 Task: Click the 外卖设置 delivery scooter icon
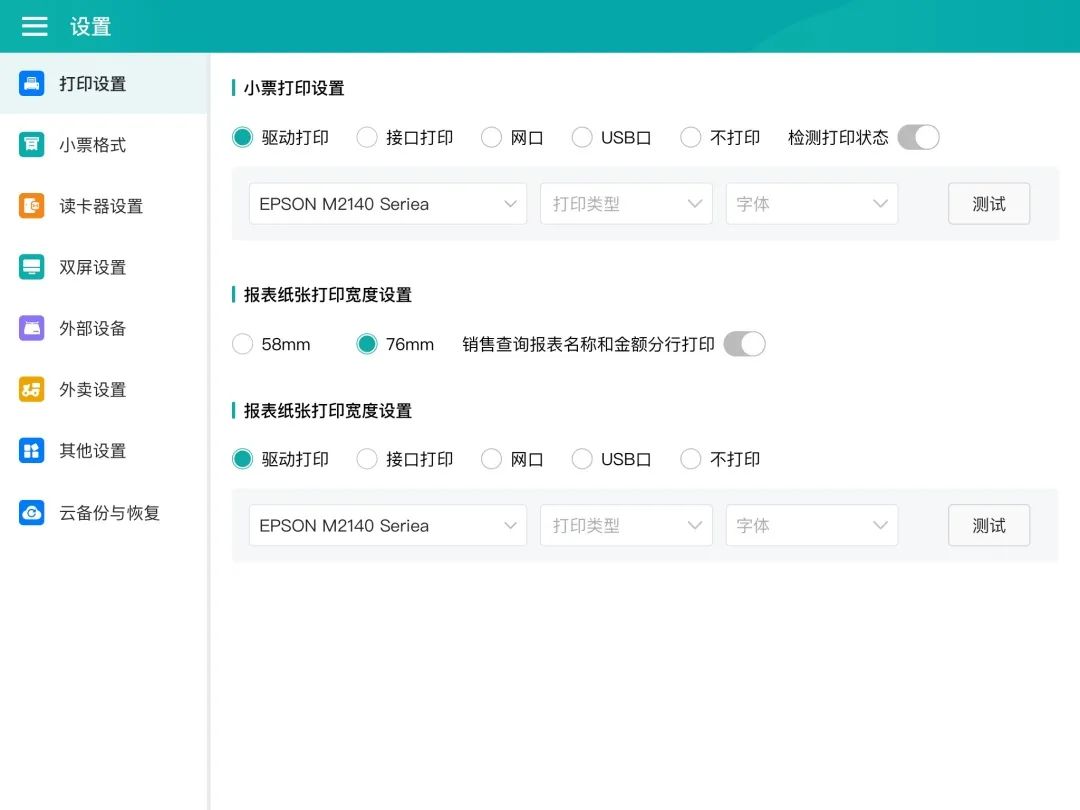(32, 390)
